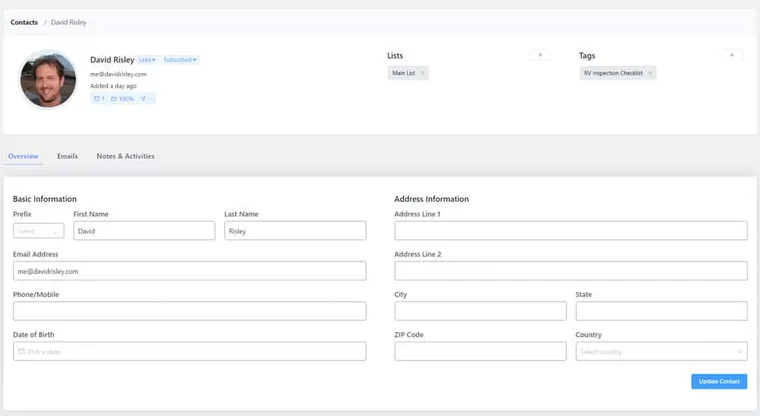The width and height of the screenshot is (760, 416).
Task: Open the Prefix select dropdown
Action: pos(39,231)
